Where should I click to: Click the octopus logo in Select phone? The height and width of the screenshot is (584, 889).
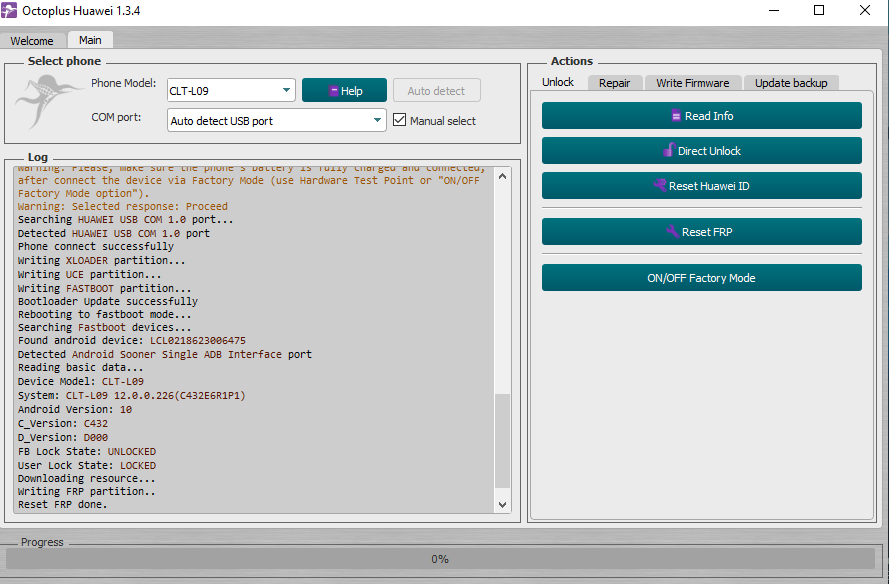(x=48, y=103)
